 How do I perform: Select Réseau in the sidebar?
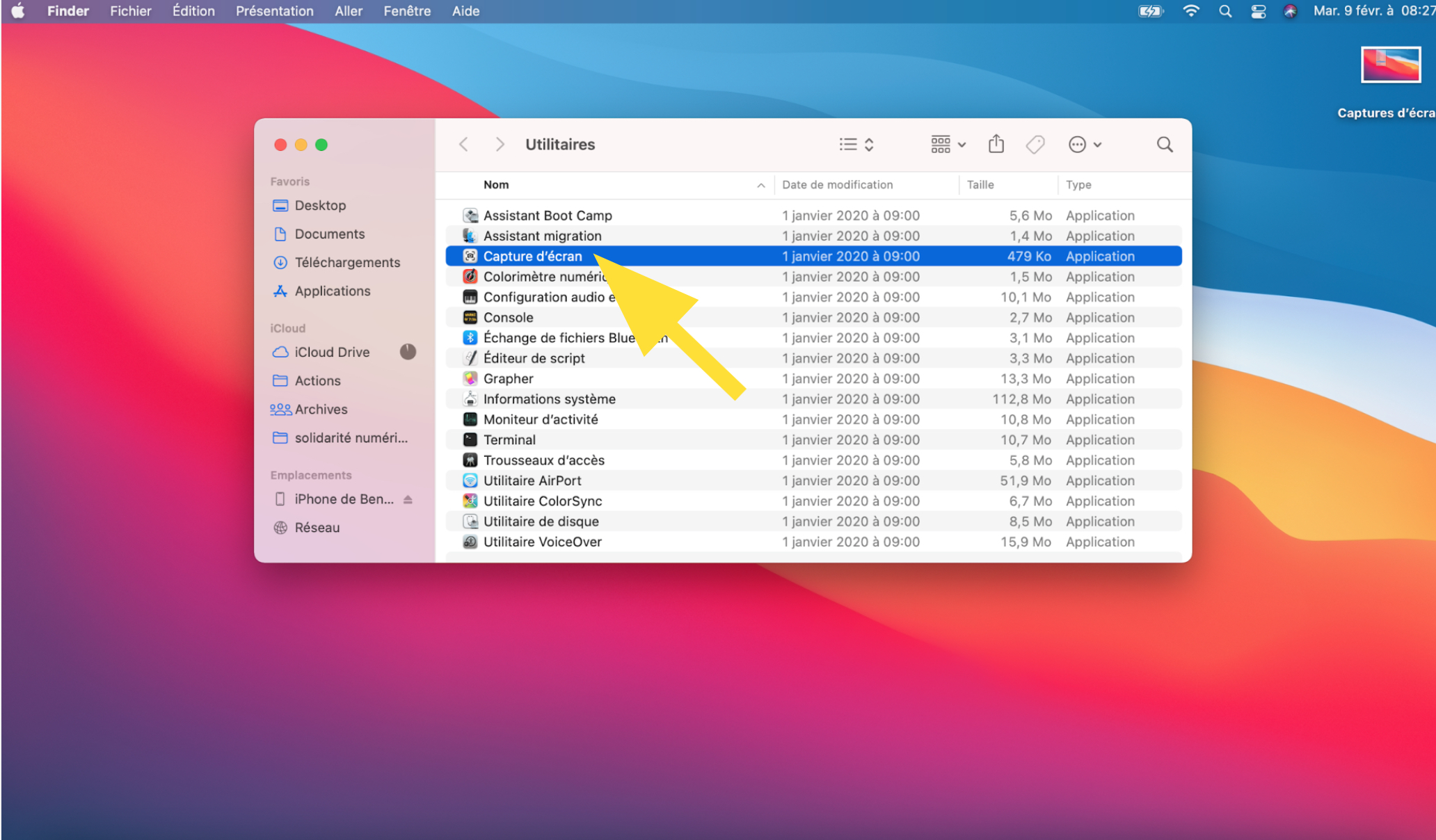click(307, 527)
